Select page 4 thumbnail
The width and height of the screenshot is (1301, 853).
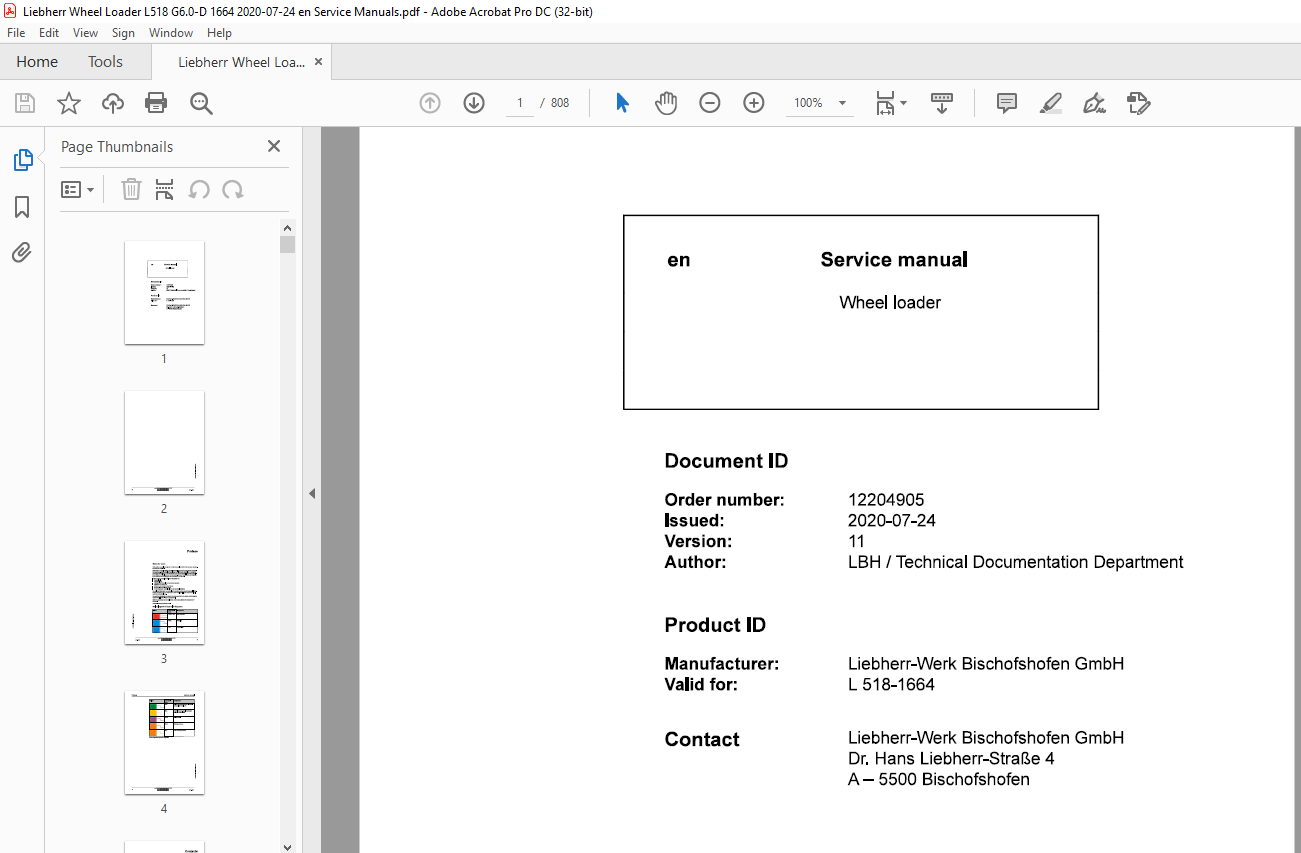click(x=164, y=742)
